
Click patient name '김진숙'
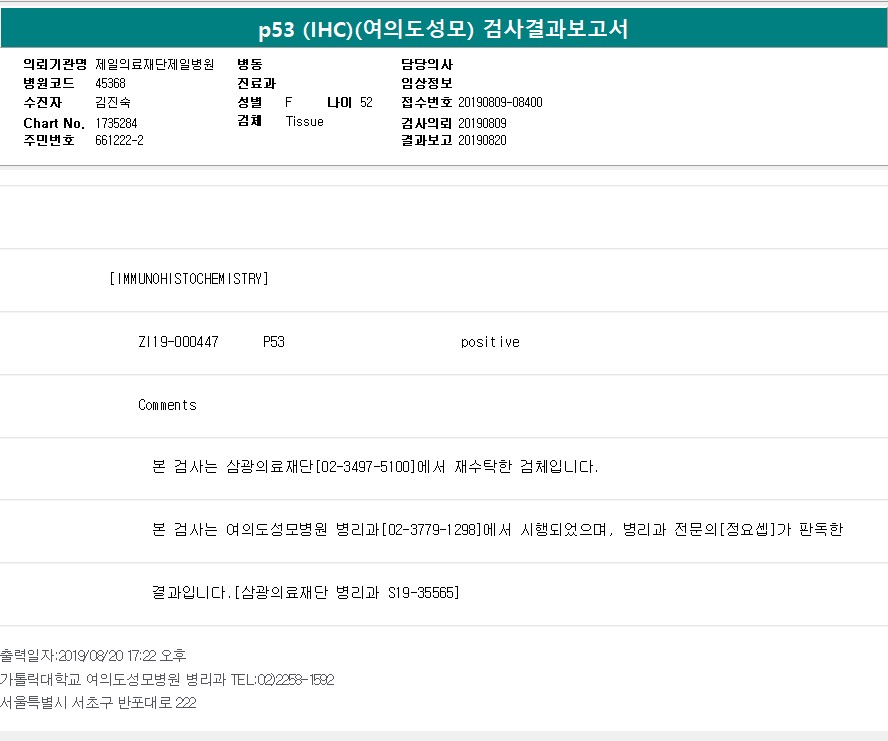coord(113,103)
